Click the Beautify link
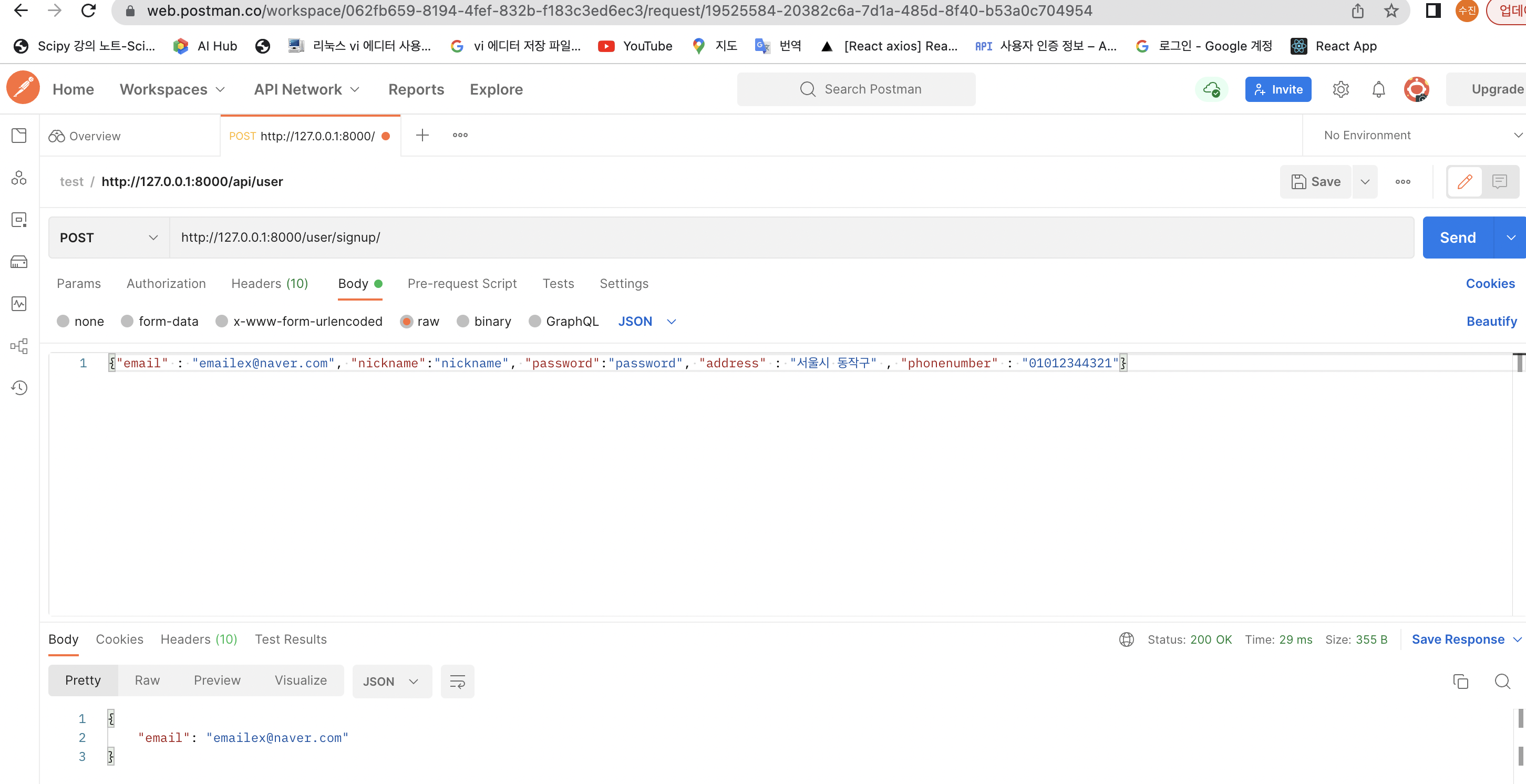 (1491, 321)
